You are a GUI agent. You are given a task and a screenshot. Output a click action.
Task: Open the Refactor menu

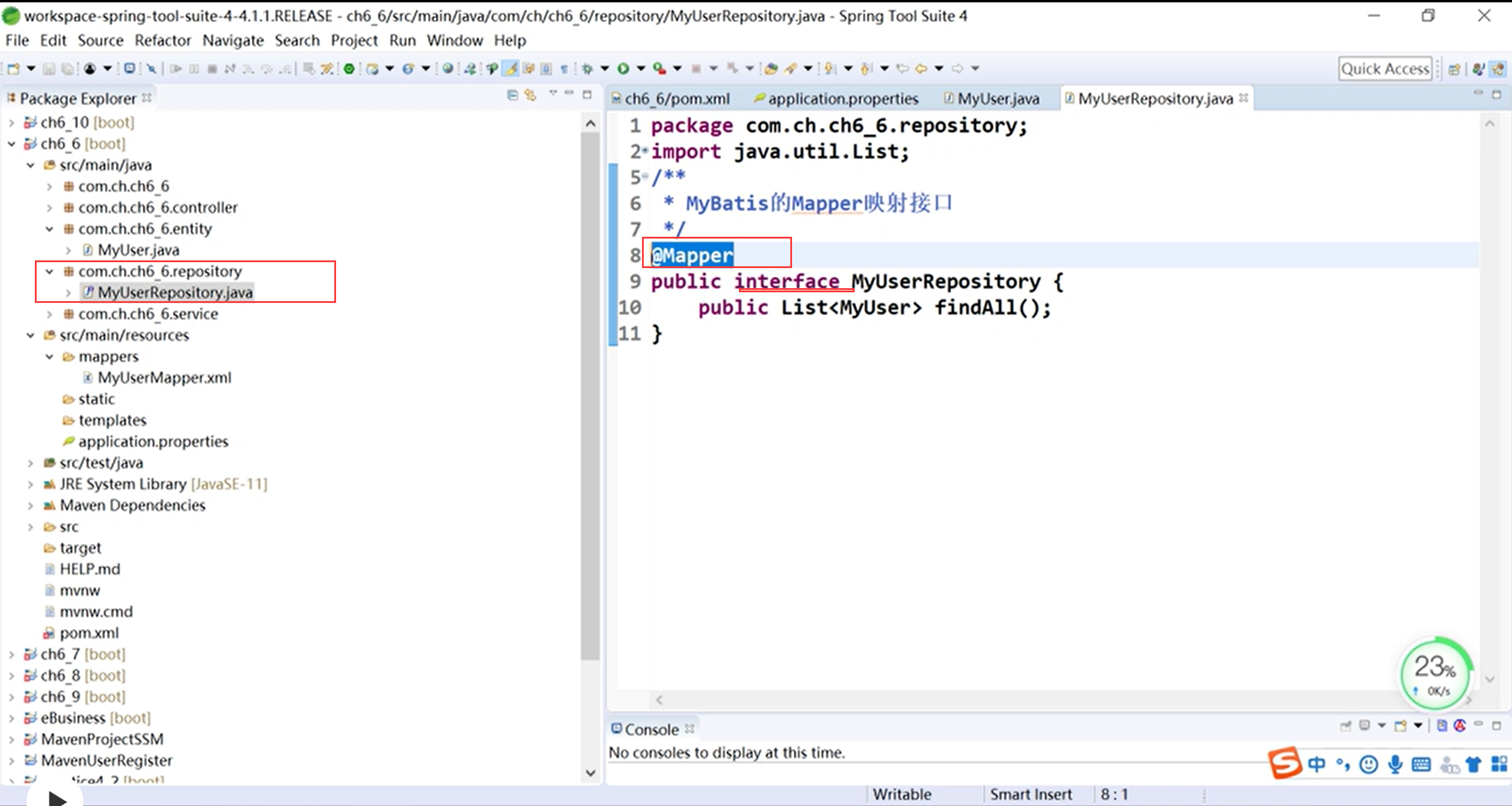pyautogui.click(x=162, y=40)
